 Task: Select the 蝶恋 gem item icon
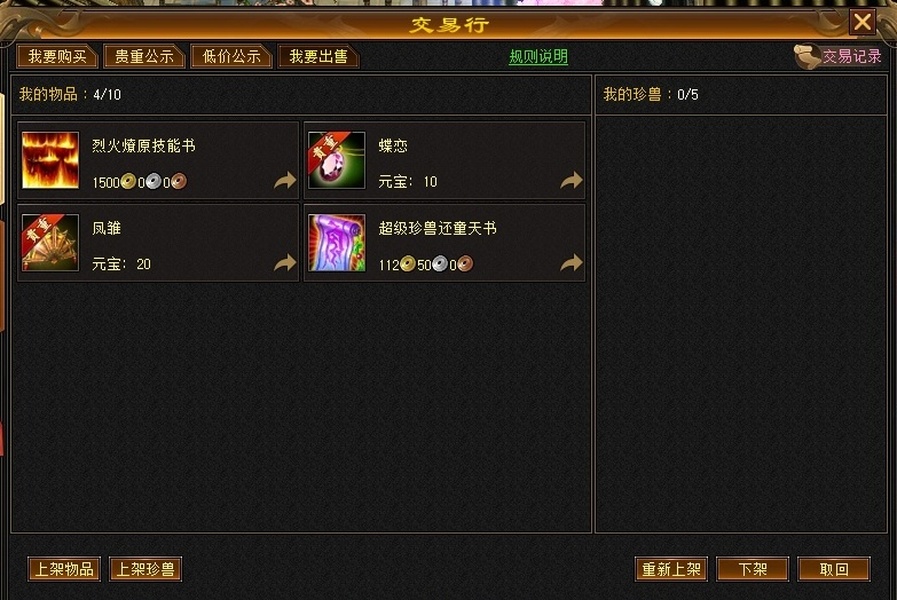[x=336, y=160]
